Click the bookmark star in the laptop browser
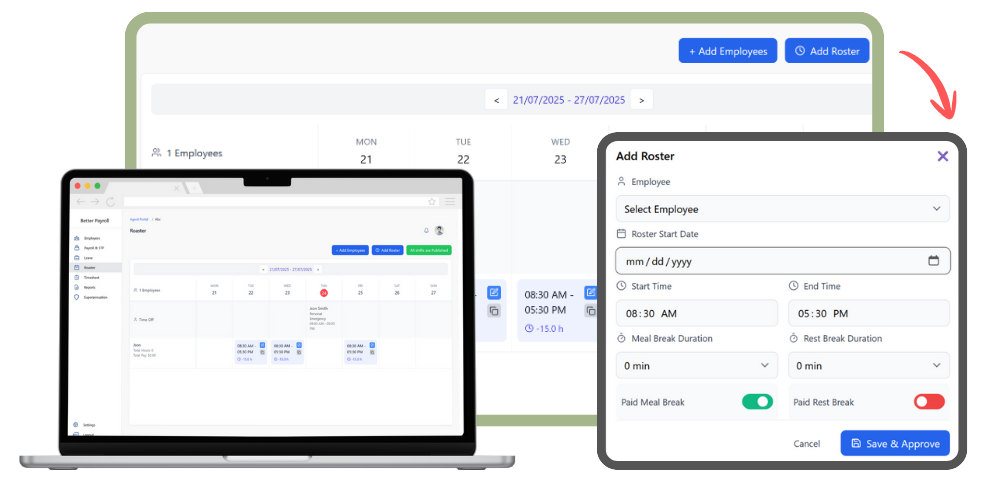The height and width of the screenshot is (490, 1000). pyautogui.click(x=432, y=201)
